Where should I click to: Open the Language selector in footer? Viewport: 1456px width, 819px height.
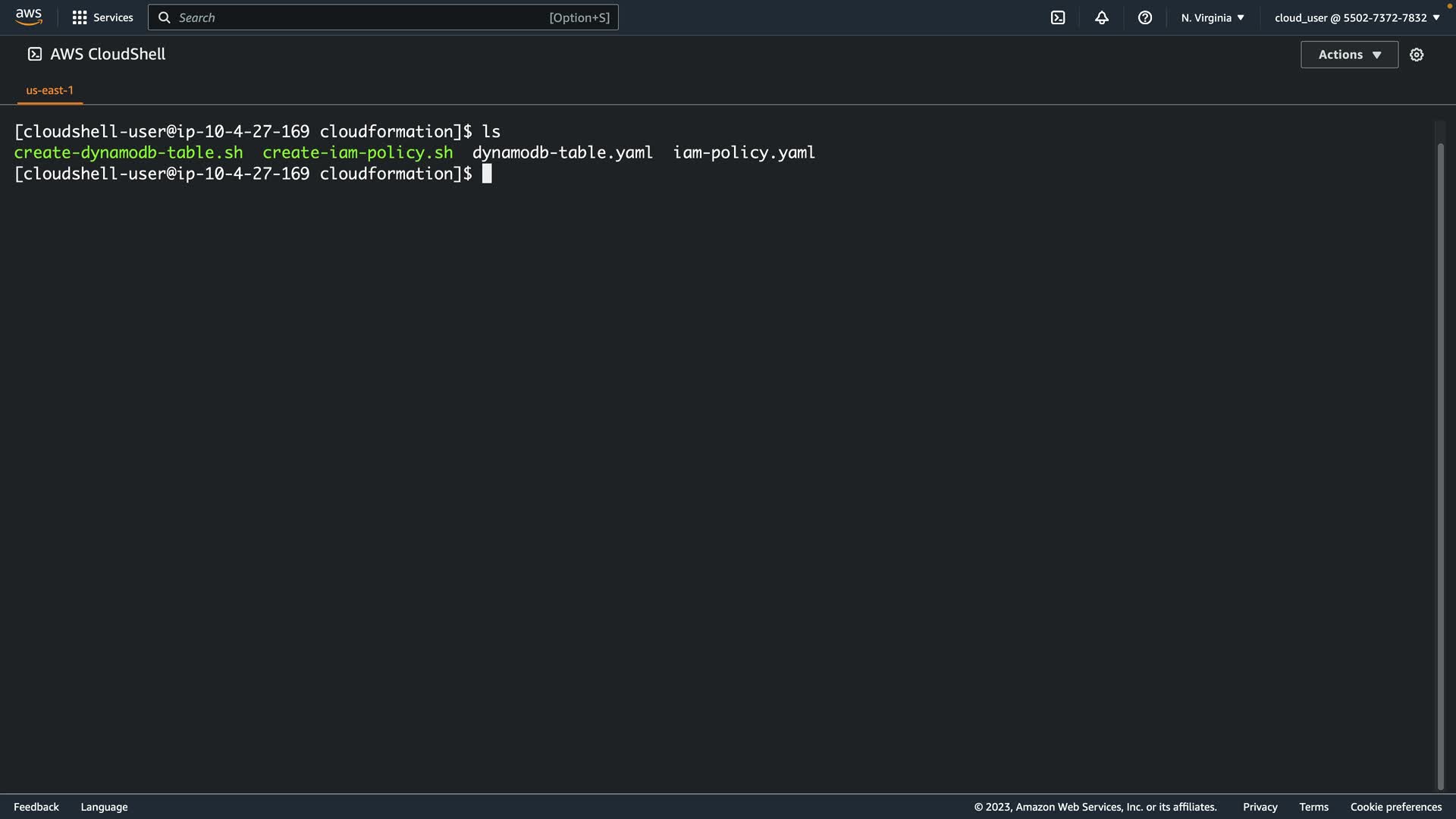(104, 807)
